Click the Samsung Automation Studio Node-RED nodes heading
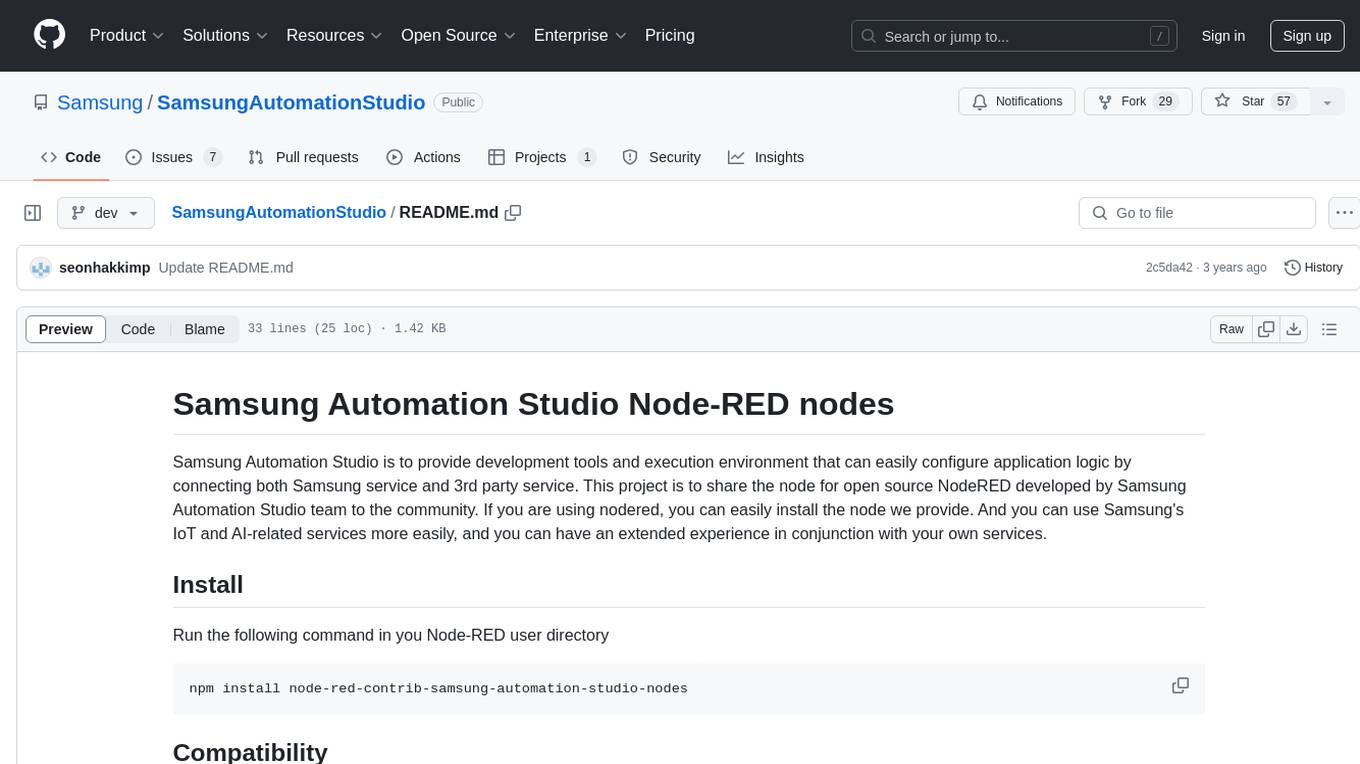 pyautogui.click(x=533, y=404)
